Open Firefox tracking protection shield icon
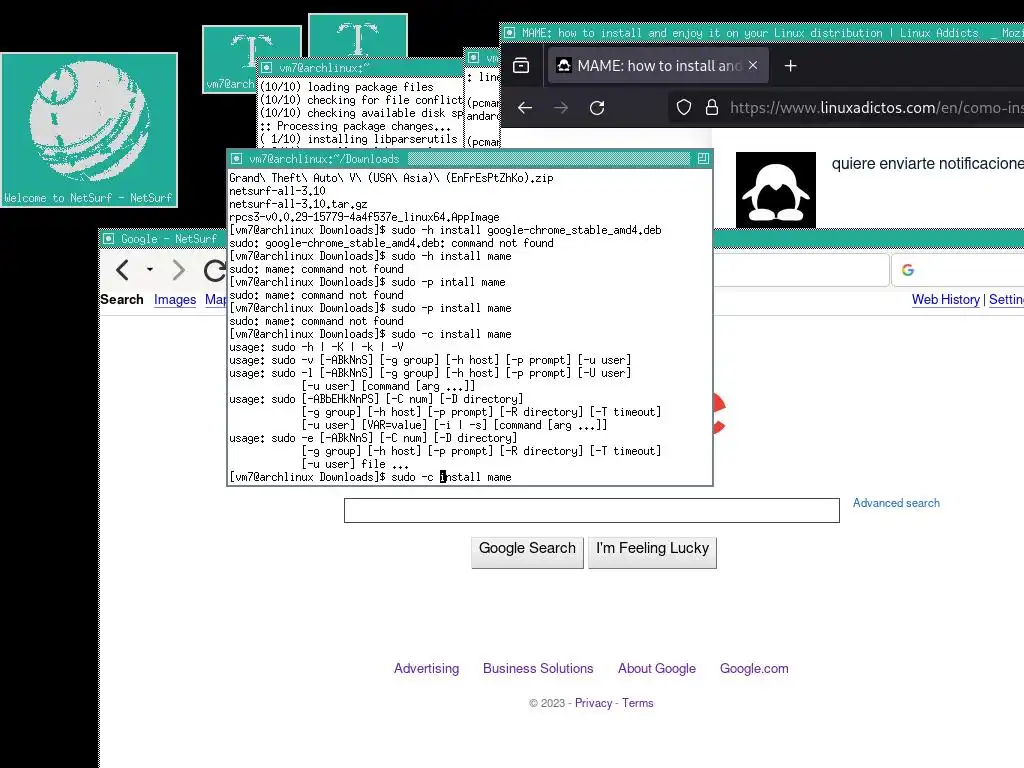Screen dimensions: 1024x768 pos(684,108)
